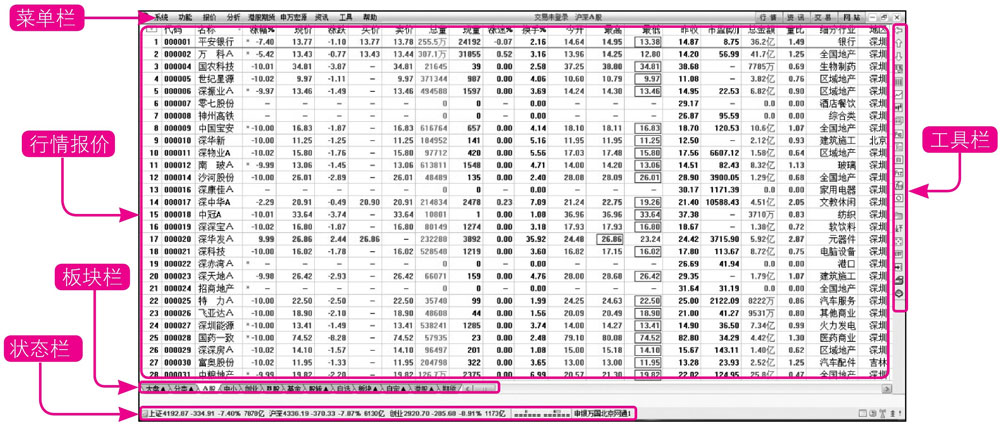
Task: Open the 工具 menu in menu bar
Action: coord(345,18)
